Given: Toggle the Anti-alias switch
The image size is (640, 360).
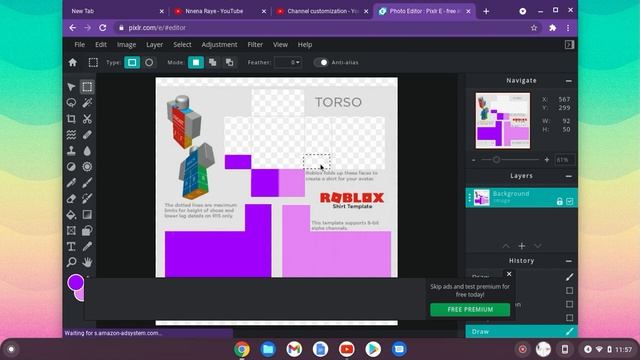Looking at the screenshot, I should click(321, 62).
